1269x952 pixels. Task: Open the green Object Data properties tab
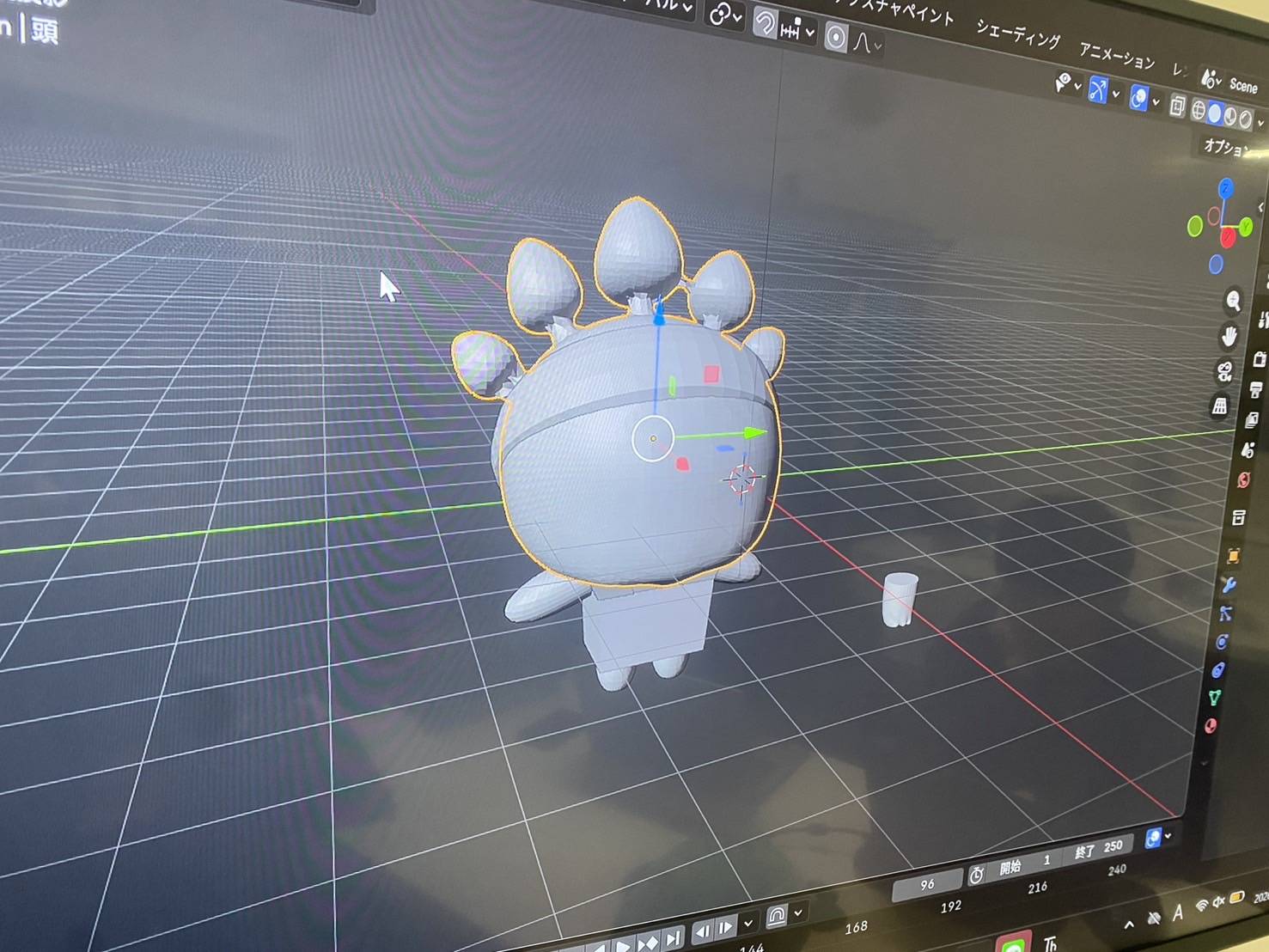(1214, 698)
